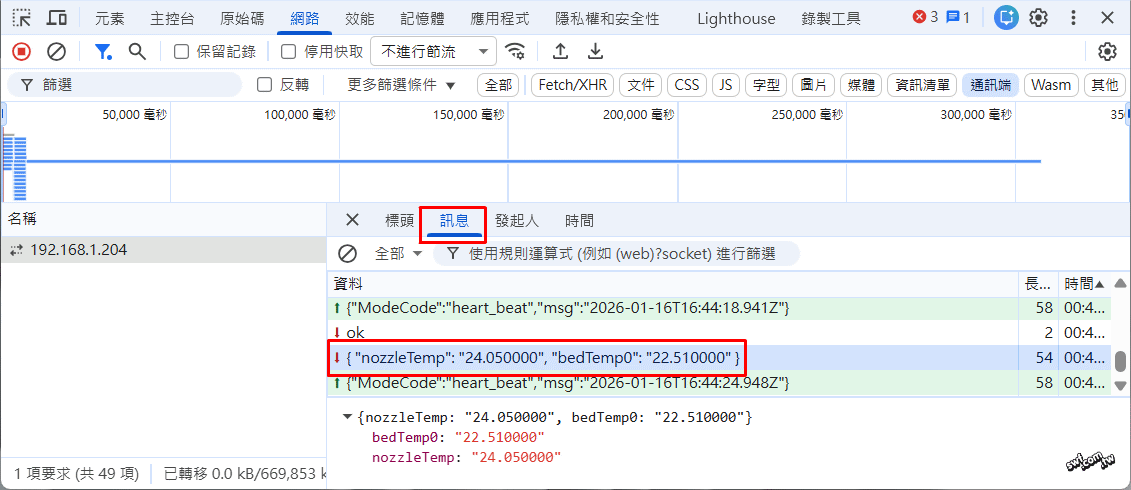Filter requests by 其他

(x=1104, y=85)
